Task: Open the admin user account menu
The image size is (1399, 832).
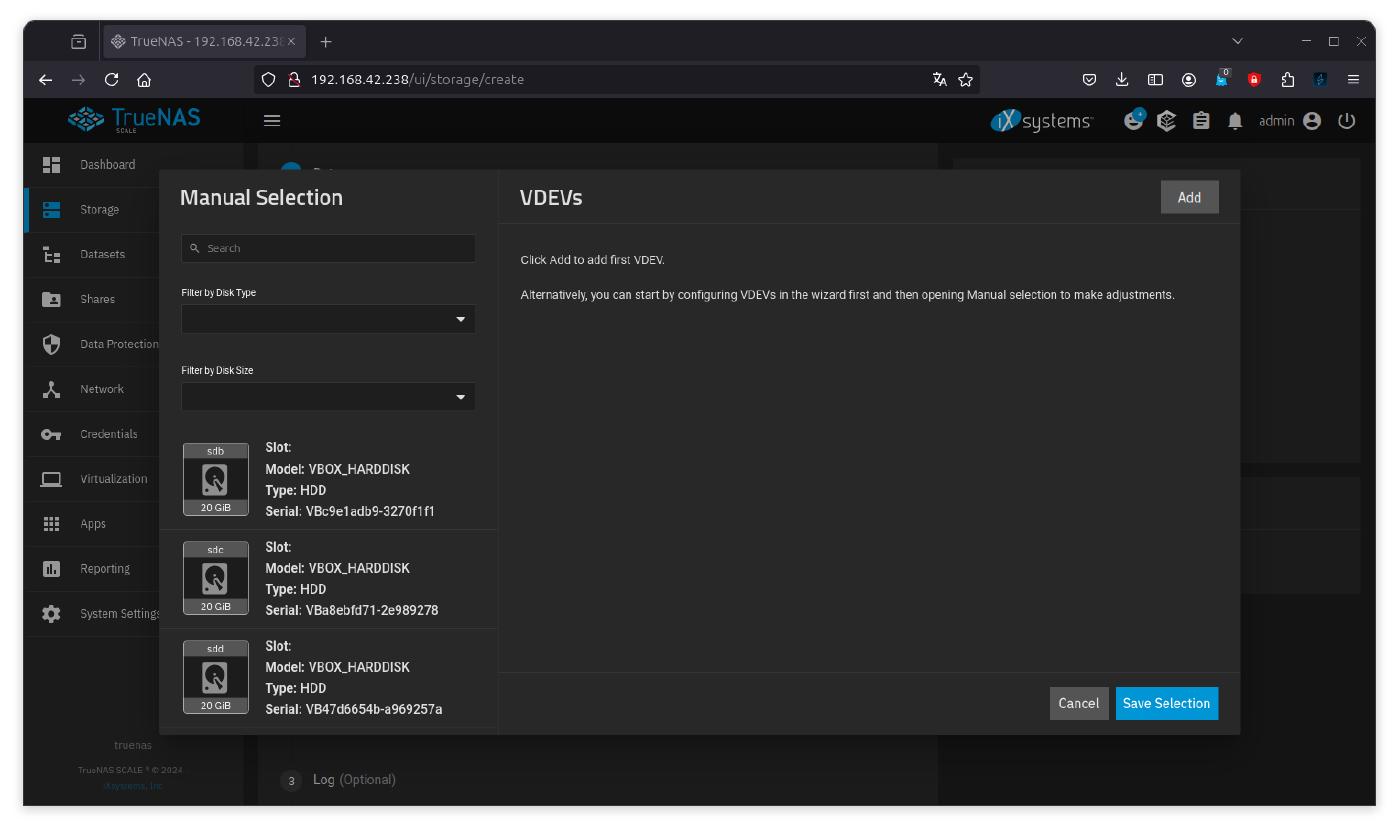Action: tap(1290, 121)
